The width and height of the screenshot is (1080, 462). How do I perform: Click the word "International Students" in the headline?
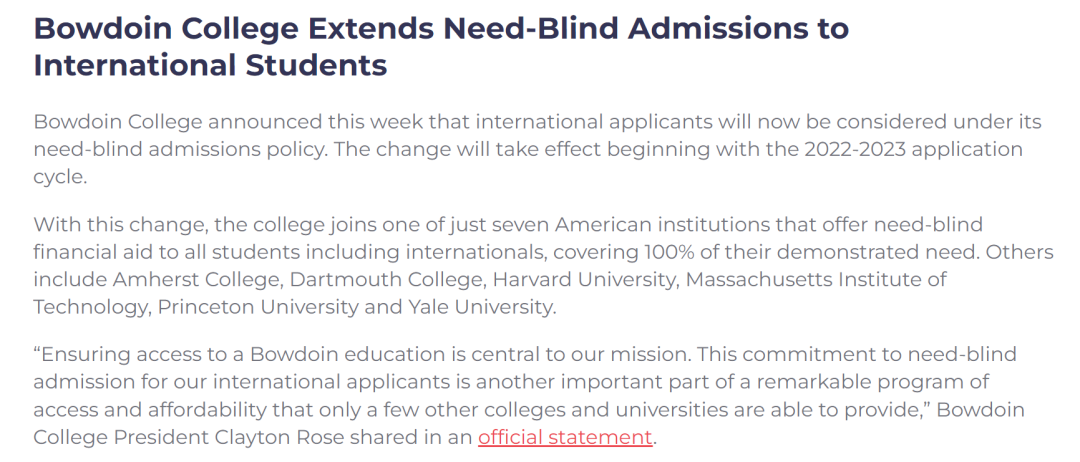[x=210, y=66]
